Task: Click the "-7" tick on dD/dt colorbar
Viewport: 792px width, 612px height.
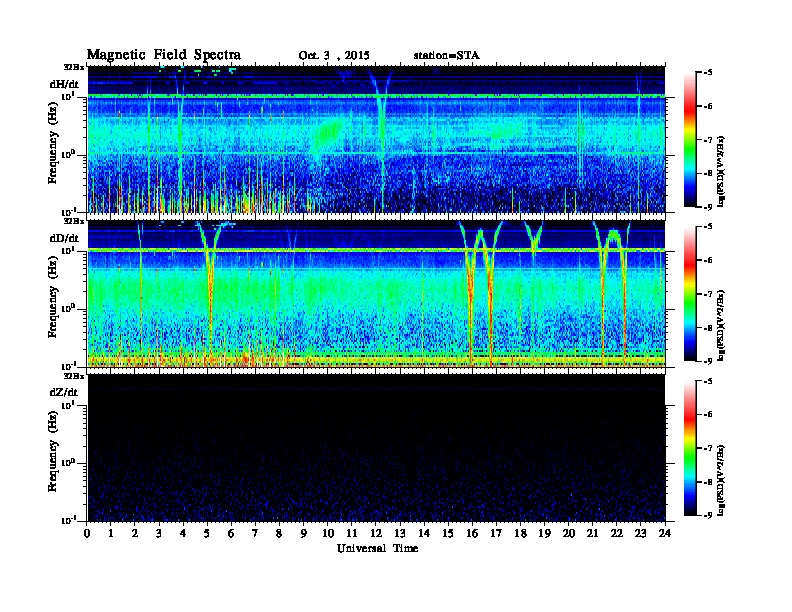Action: tap(708, 294)
